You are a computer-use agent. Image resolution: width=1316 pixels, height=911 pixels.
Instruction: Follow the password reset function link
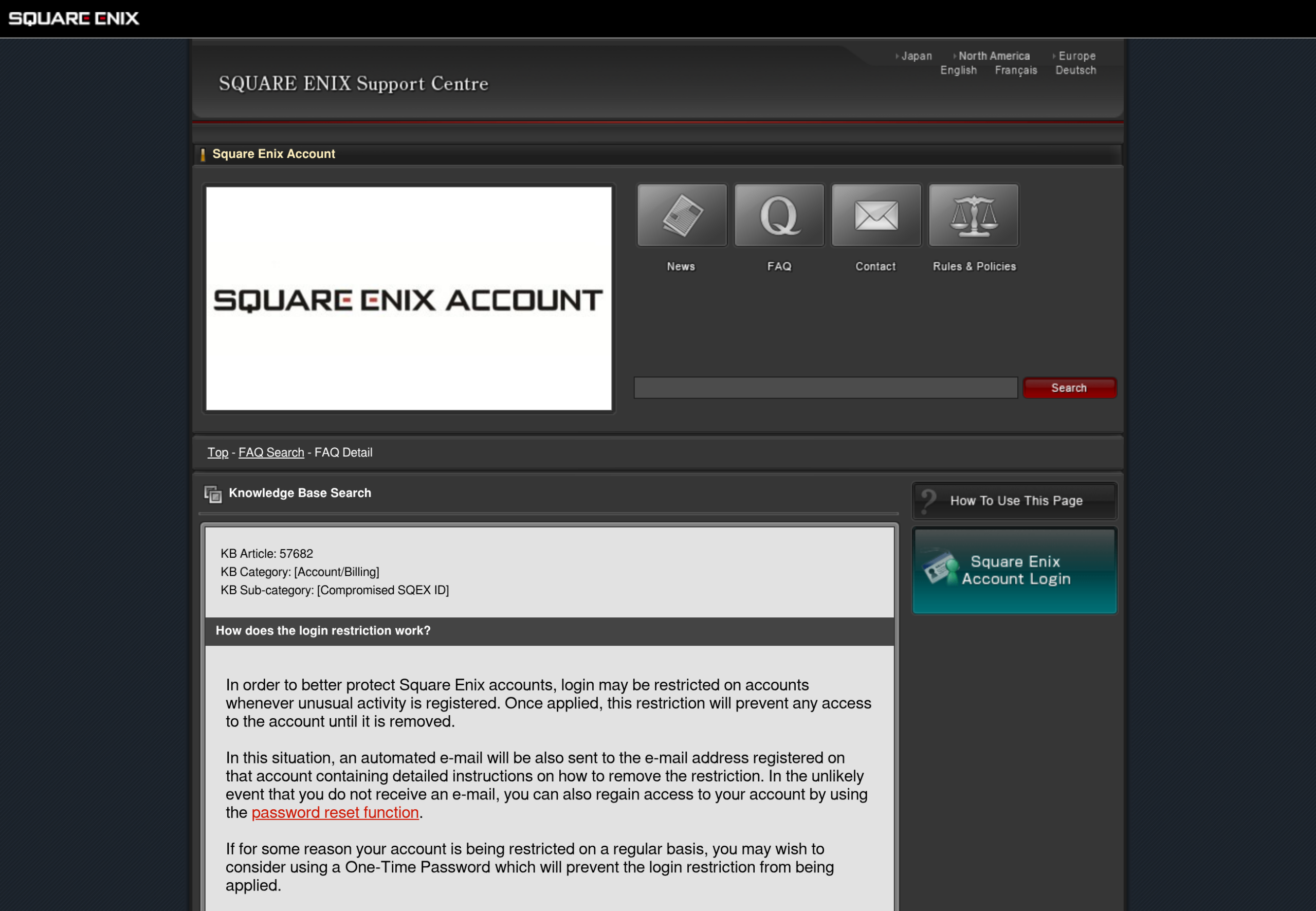point(335,812)
